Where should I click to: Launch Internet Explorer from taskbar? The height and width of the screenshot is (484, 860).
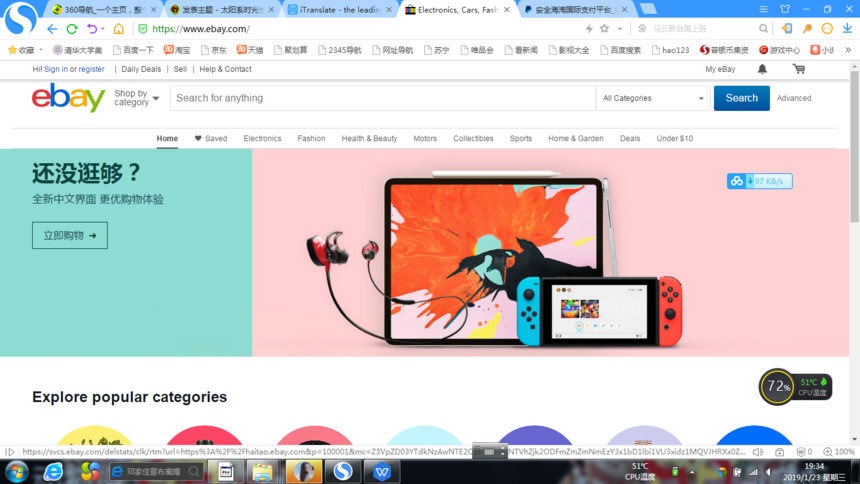click(x=53, y=472)
